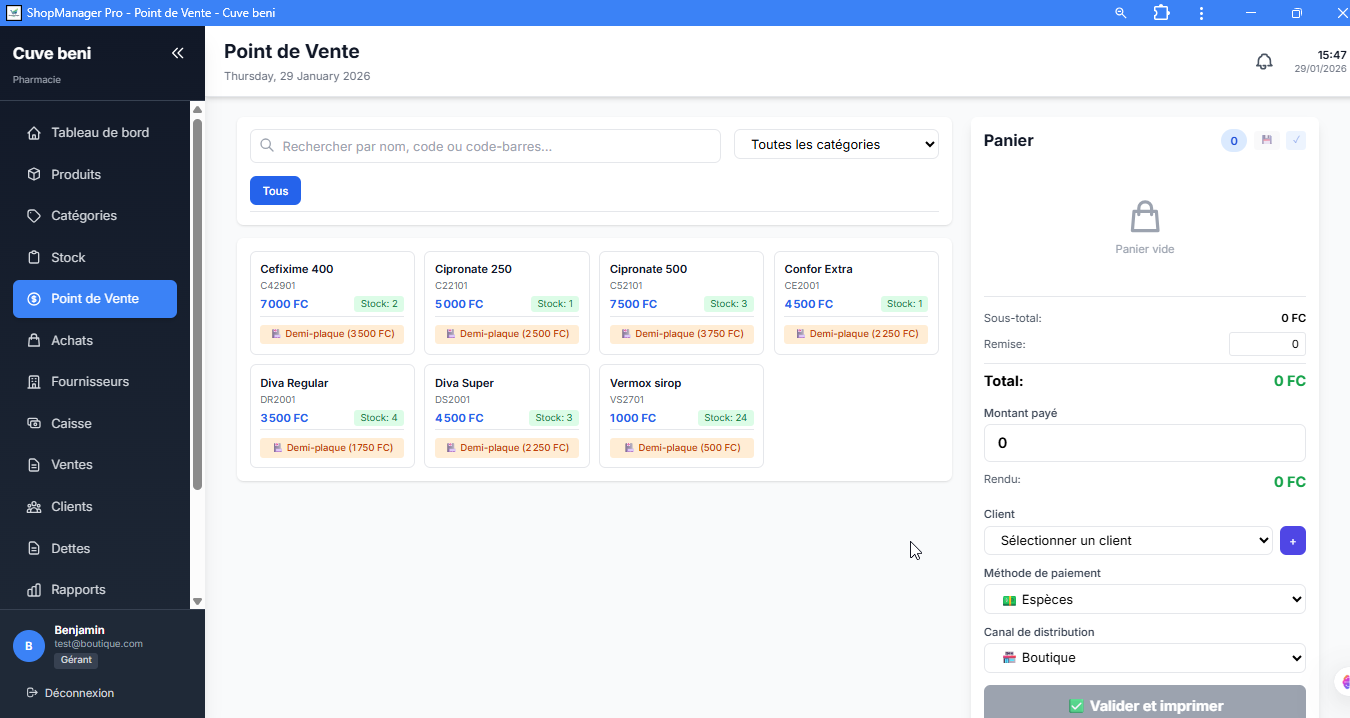
Task: Click the Valider et imprimer button
Action: [1144, 705]
